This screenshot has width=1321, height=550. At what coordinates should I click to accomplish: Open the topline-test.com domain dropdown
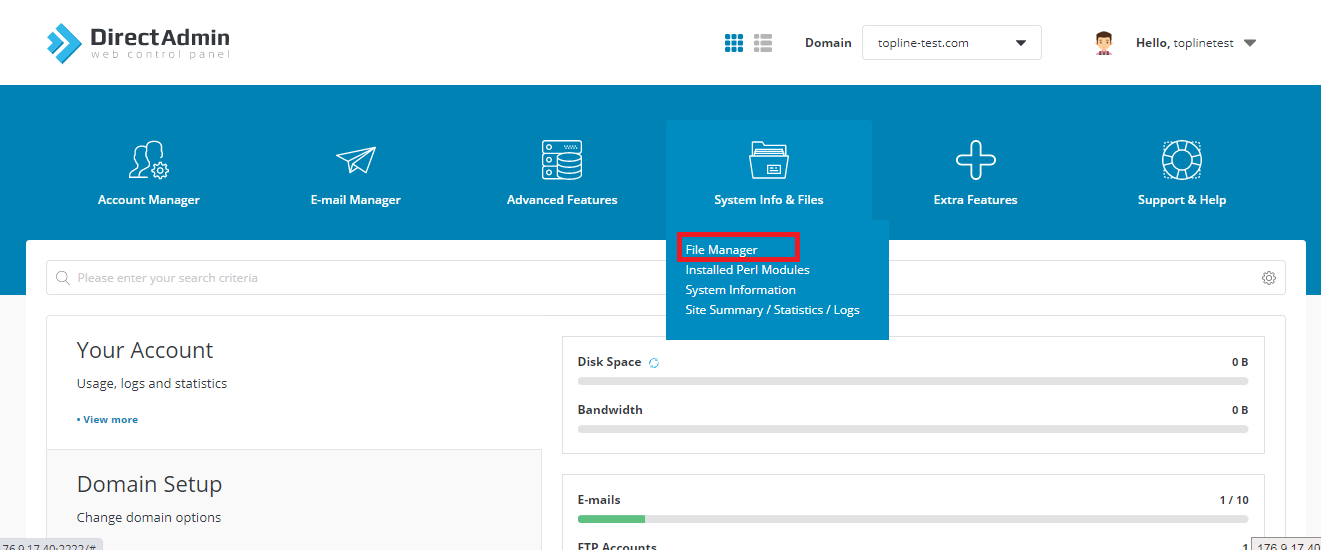click(951, 43)
